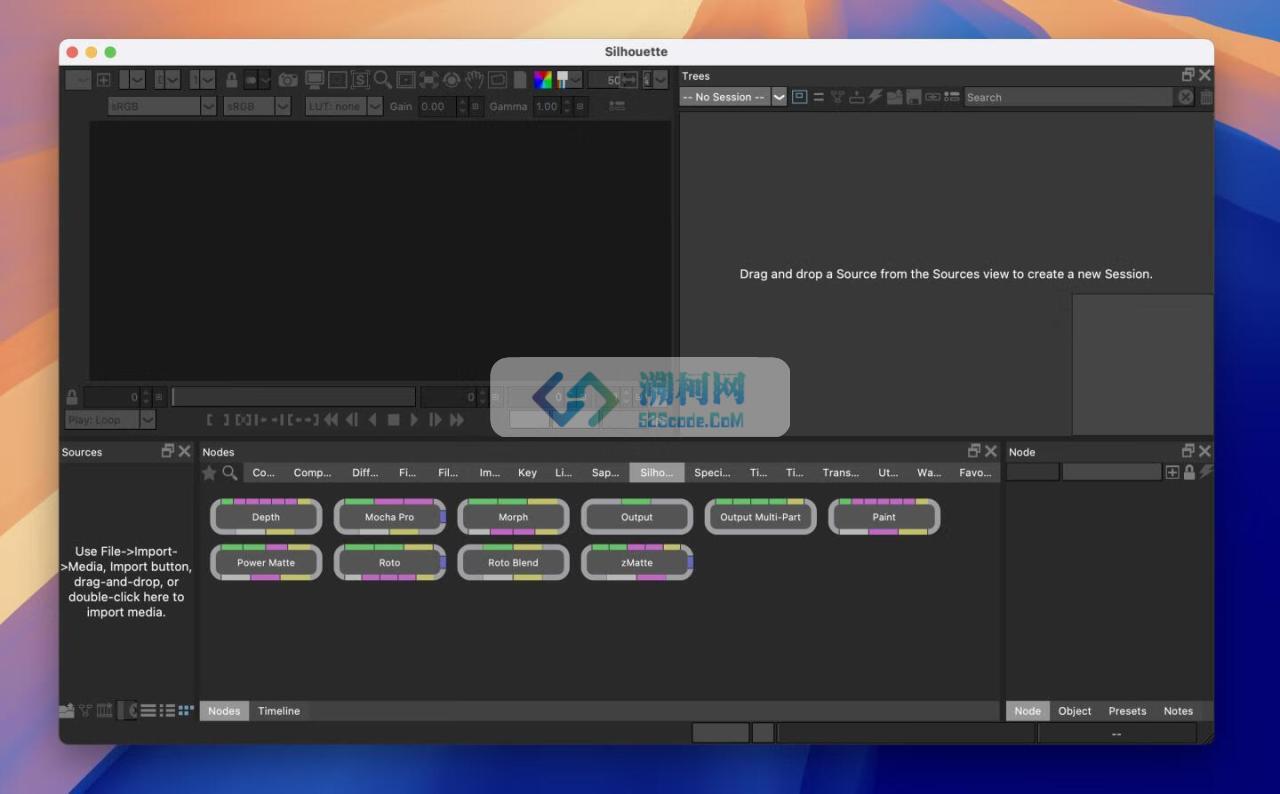The height and width of the screenshot is (794, 1280).
Task: Undock the Trees panel with float icon
Action: pos(1188,75)
